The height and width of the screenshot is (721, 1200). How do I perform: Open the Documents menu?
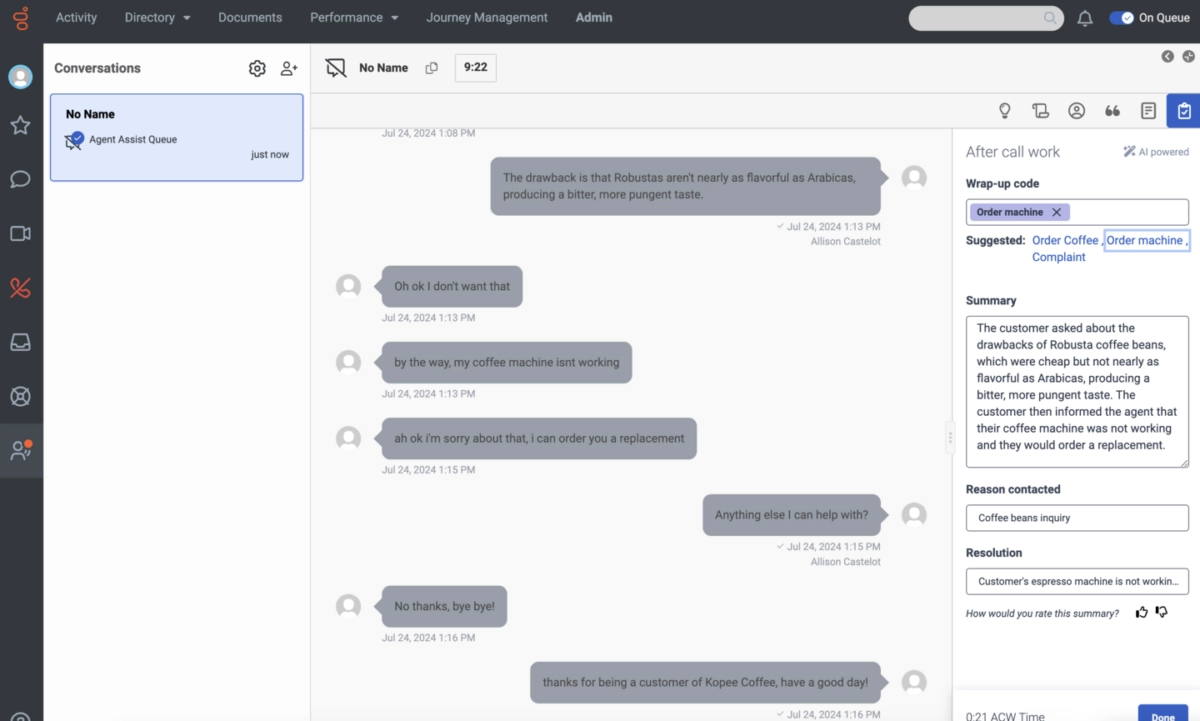point(250,18)
